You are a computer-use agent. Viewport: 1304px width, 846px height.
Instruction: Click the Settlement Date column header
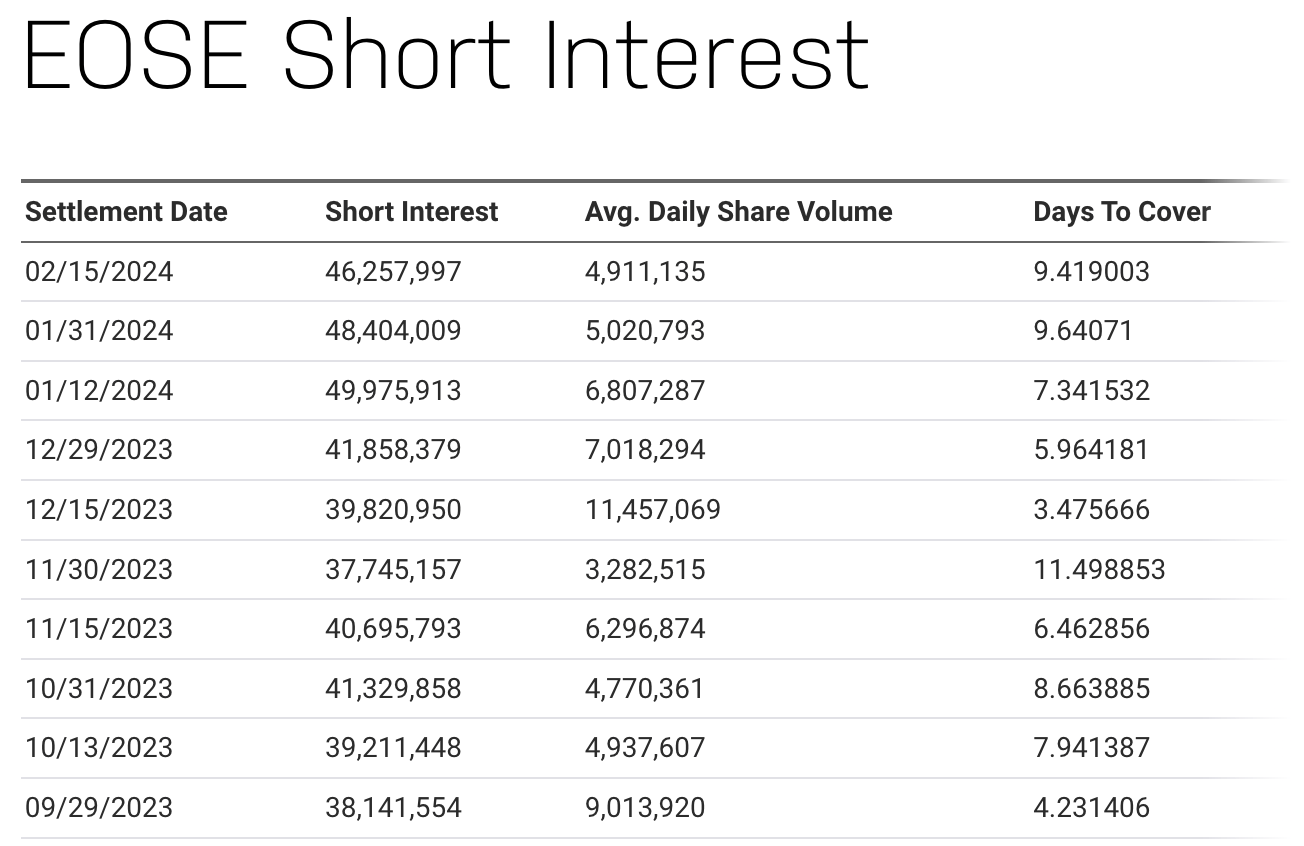pyautogui.click(x=126, y=212)
